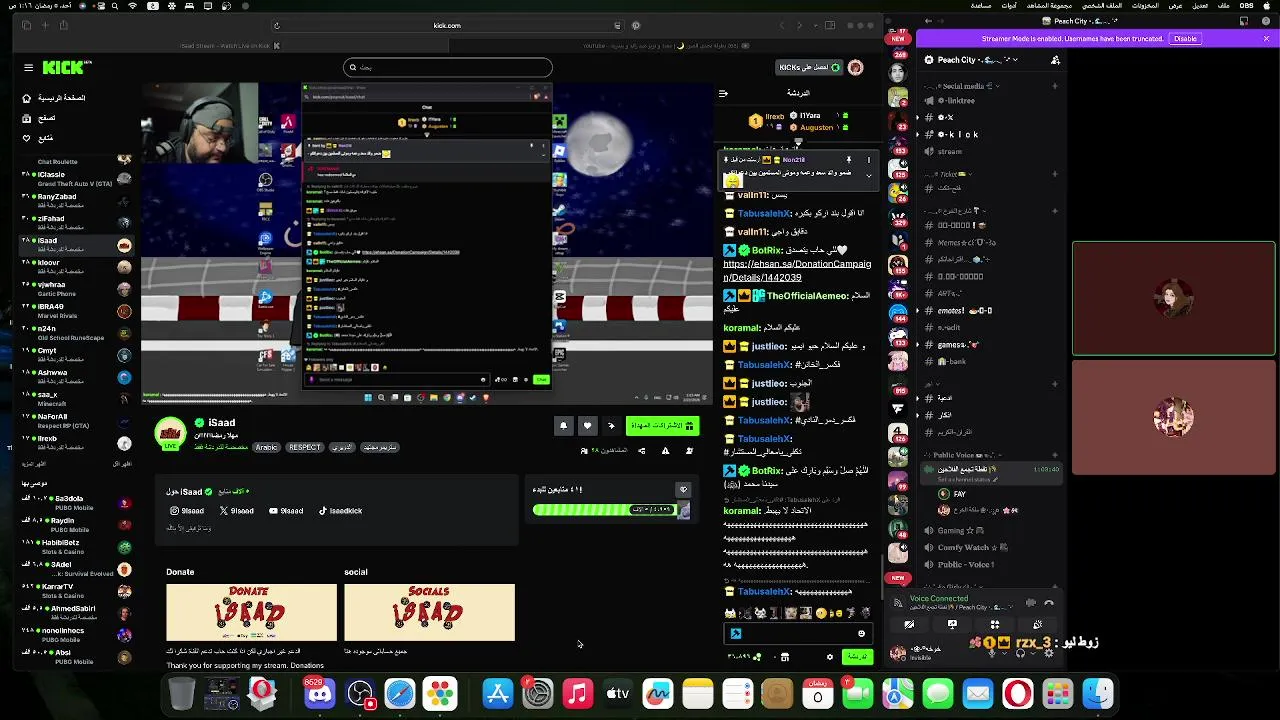
Task: Expand the pinned message chevron in chat
Action: pyautogui.click(x=868, y=176)
